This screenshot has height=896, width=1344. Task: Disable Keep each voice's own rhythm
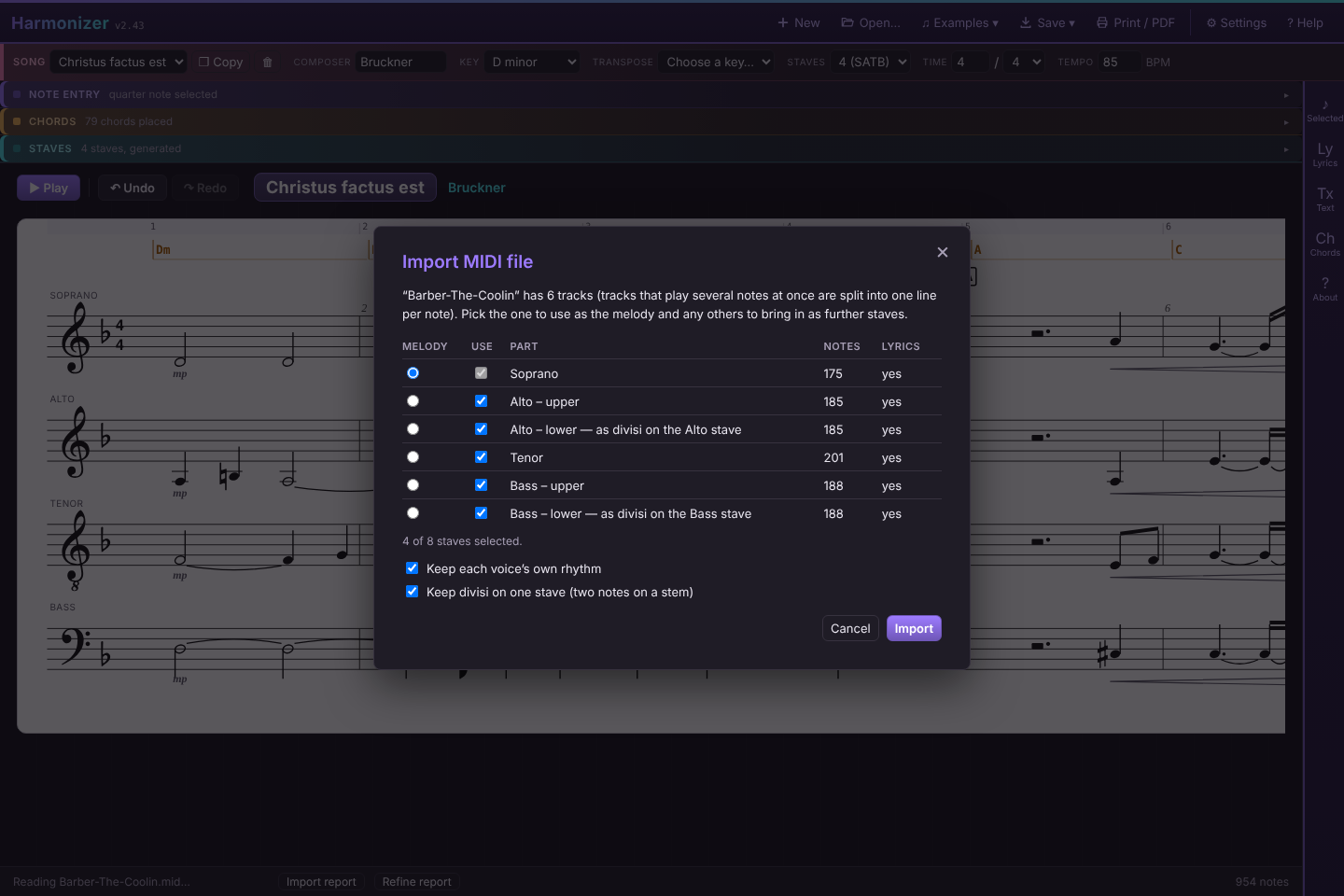412,568
